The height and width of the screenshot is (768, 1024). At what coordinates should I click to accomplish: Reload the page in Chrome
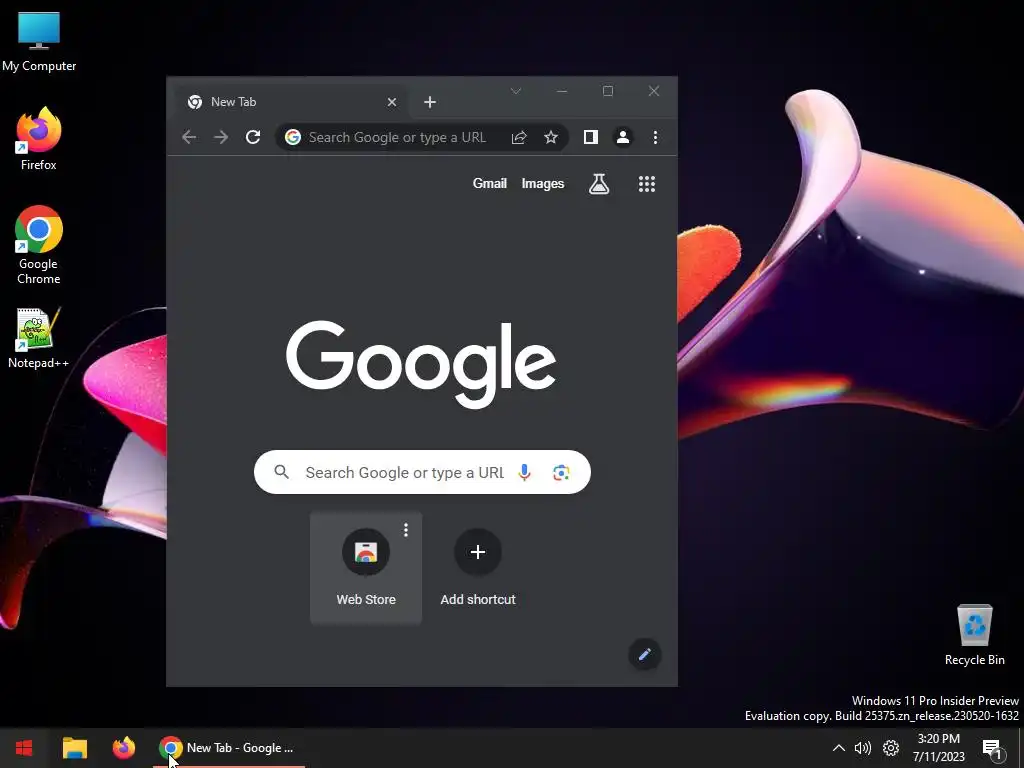pos(253,137)
